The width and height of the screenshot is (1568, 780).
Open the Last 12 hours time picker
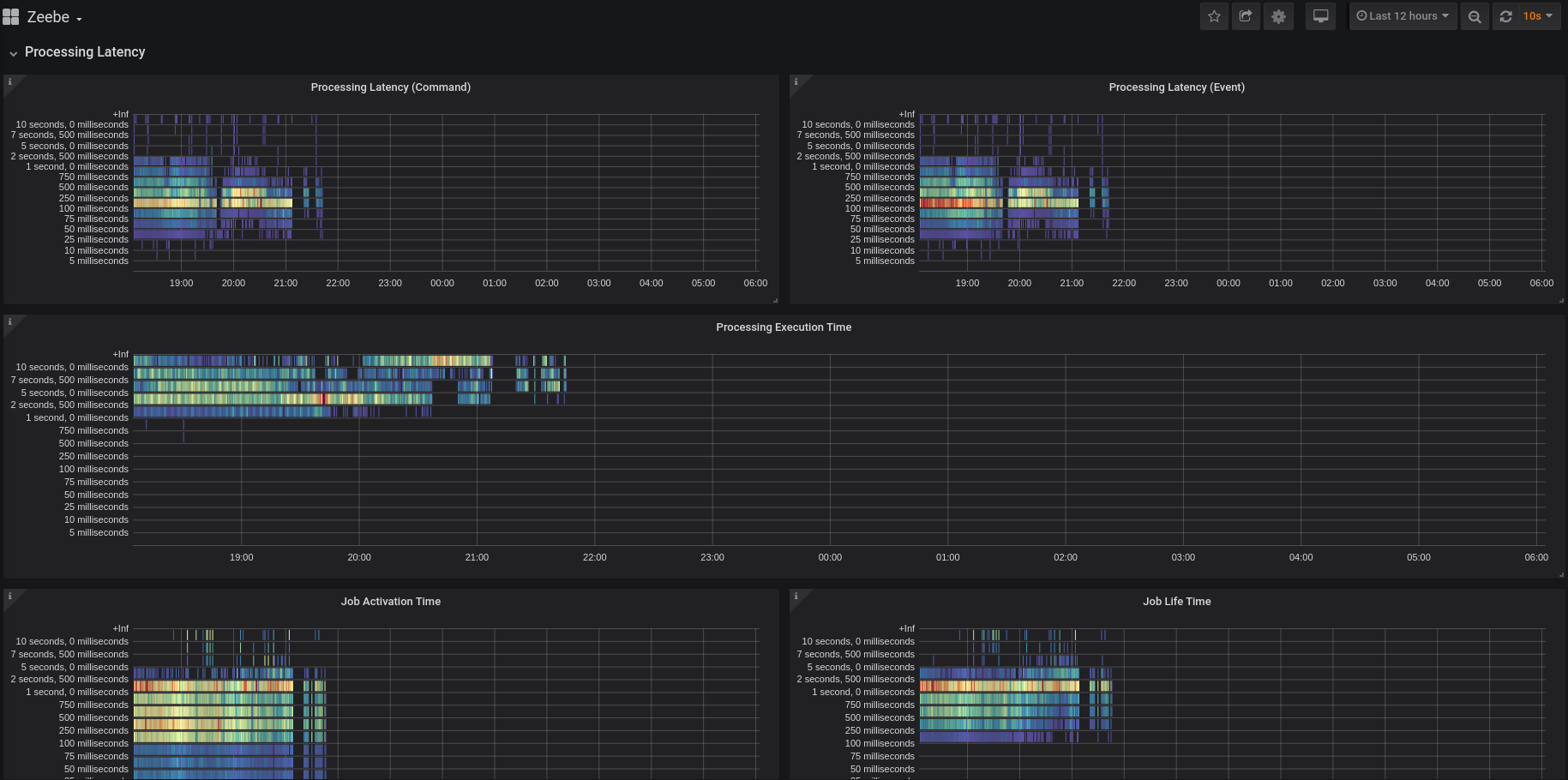tap(1403, 16)
